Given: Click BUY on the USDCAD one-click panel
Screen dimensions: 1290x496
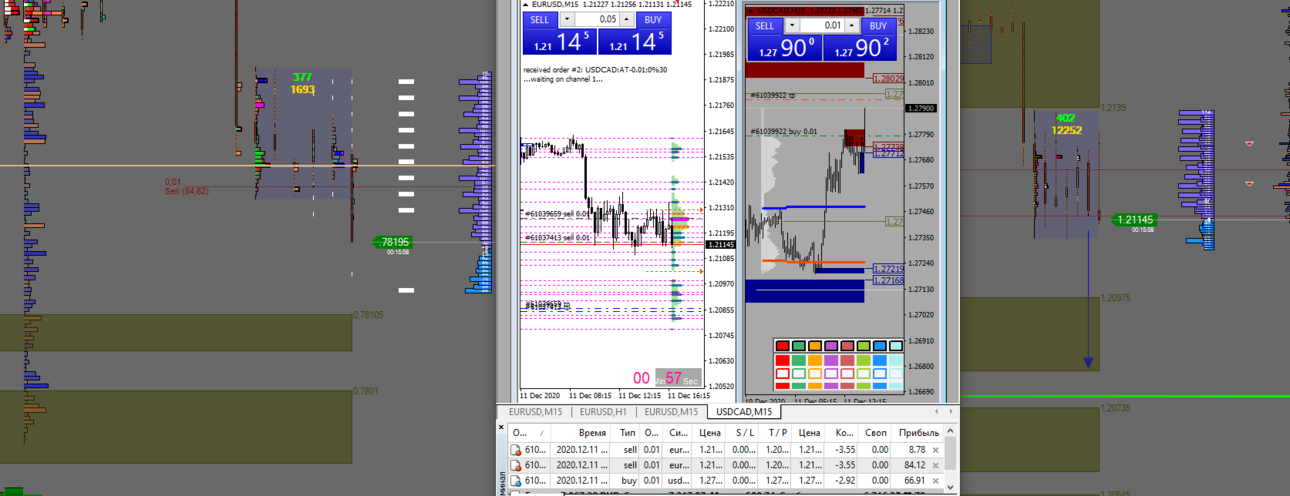Looking at the screenshot, I should click(877, 26).
